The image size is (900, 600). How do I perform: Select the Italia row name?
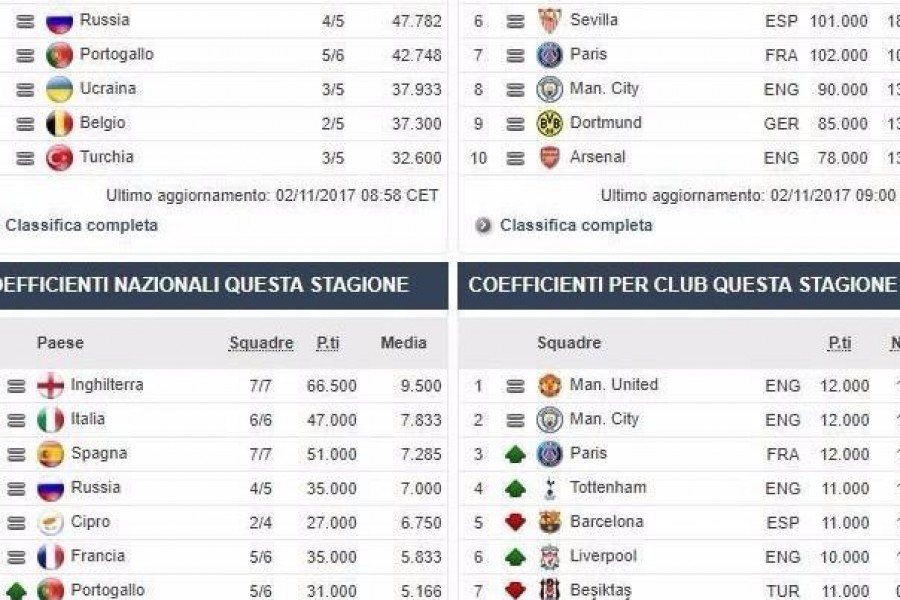tap(87, 419)
